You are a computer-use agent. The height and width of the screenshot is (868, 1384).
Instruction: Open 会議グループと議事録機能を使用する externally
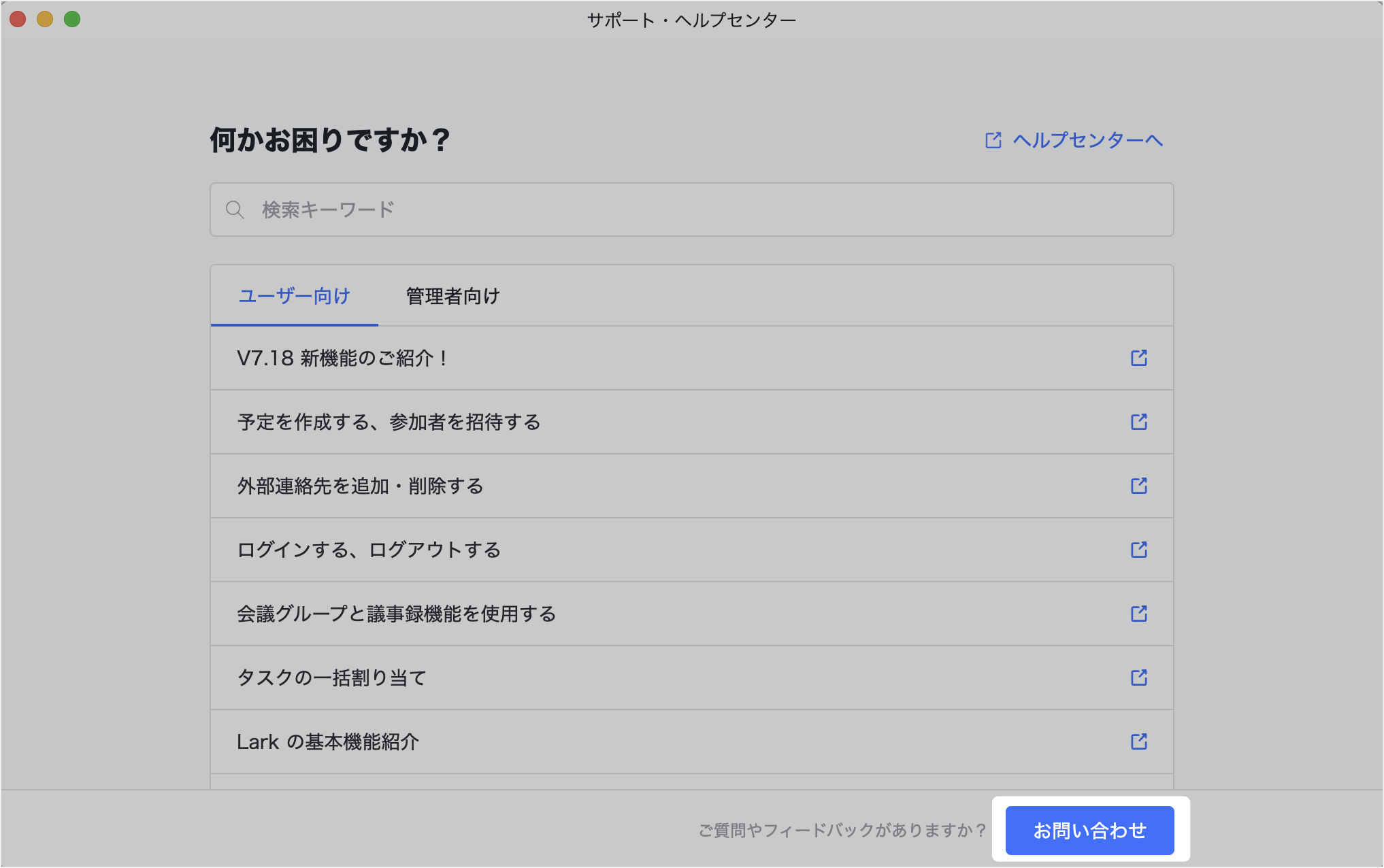(x=1138, y=614)
